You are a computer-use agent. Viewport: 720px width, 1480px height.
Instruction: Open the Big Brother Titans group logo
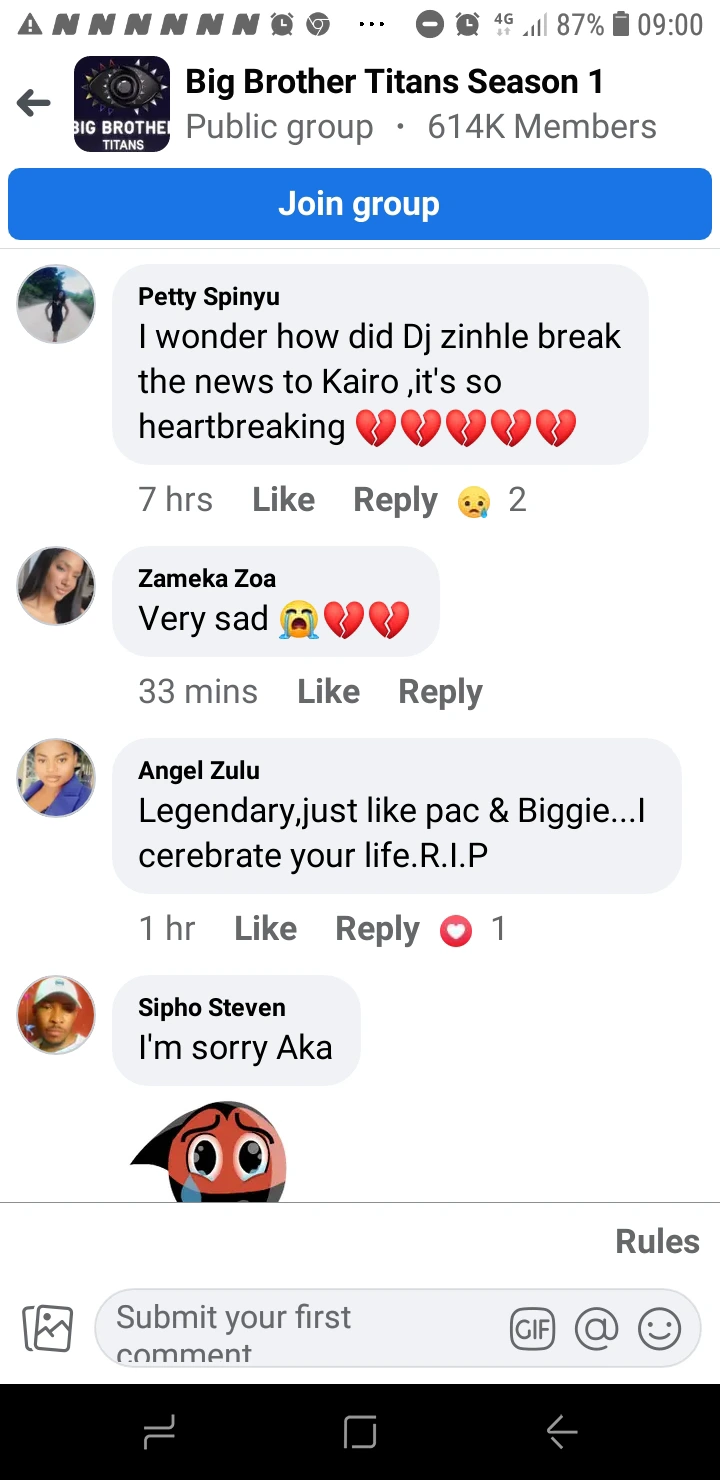point(122,104)
